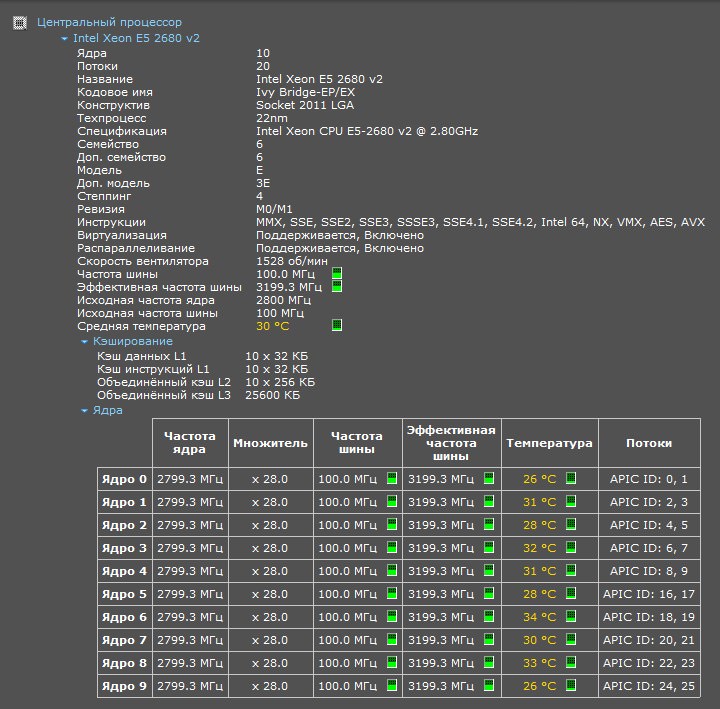Select the Скорость вентилятора value 1528 об/мин
This screenshot has width=720, height=709.
coord(292,261)
